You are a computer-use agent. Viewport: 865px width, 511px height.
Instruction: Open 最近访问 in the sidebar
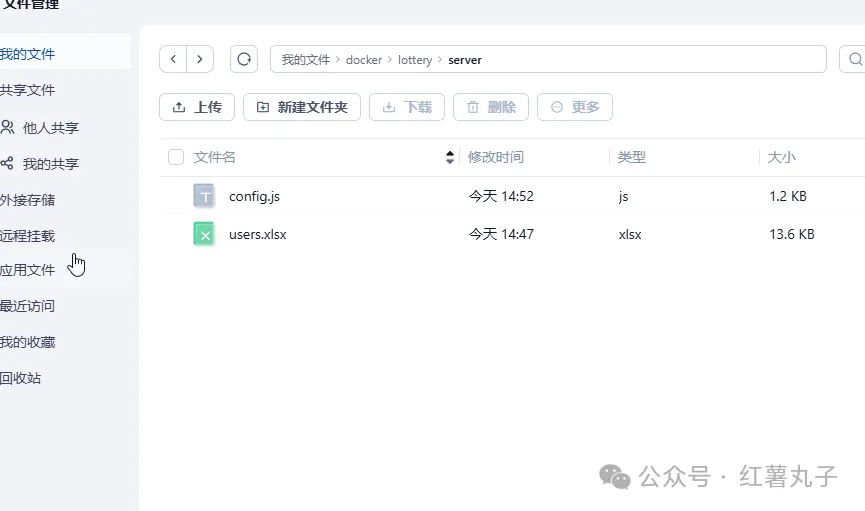28,306
